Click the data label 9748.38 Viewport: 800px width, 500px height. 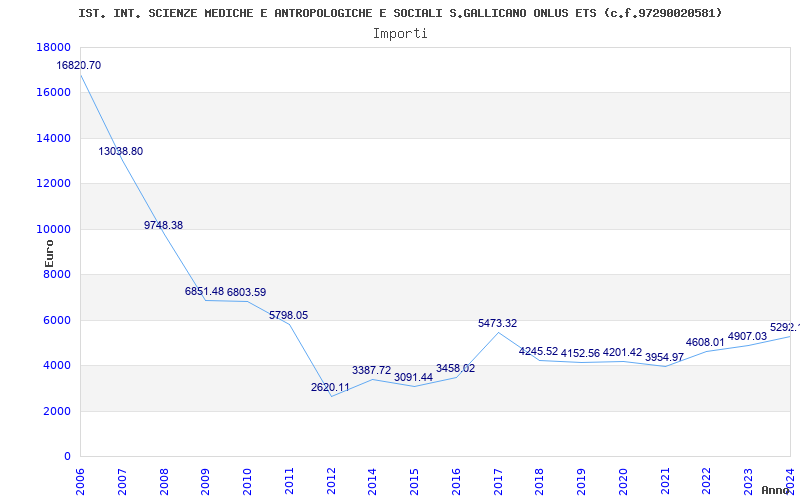(x=163, y=225)
